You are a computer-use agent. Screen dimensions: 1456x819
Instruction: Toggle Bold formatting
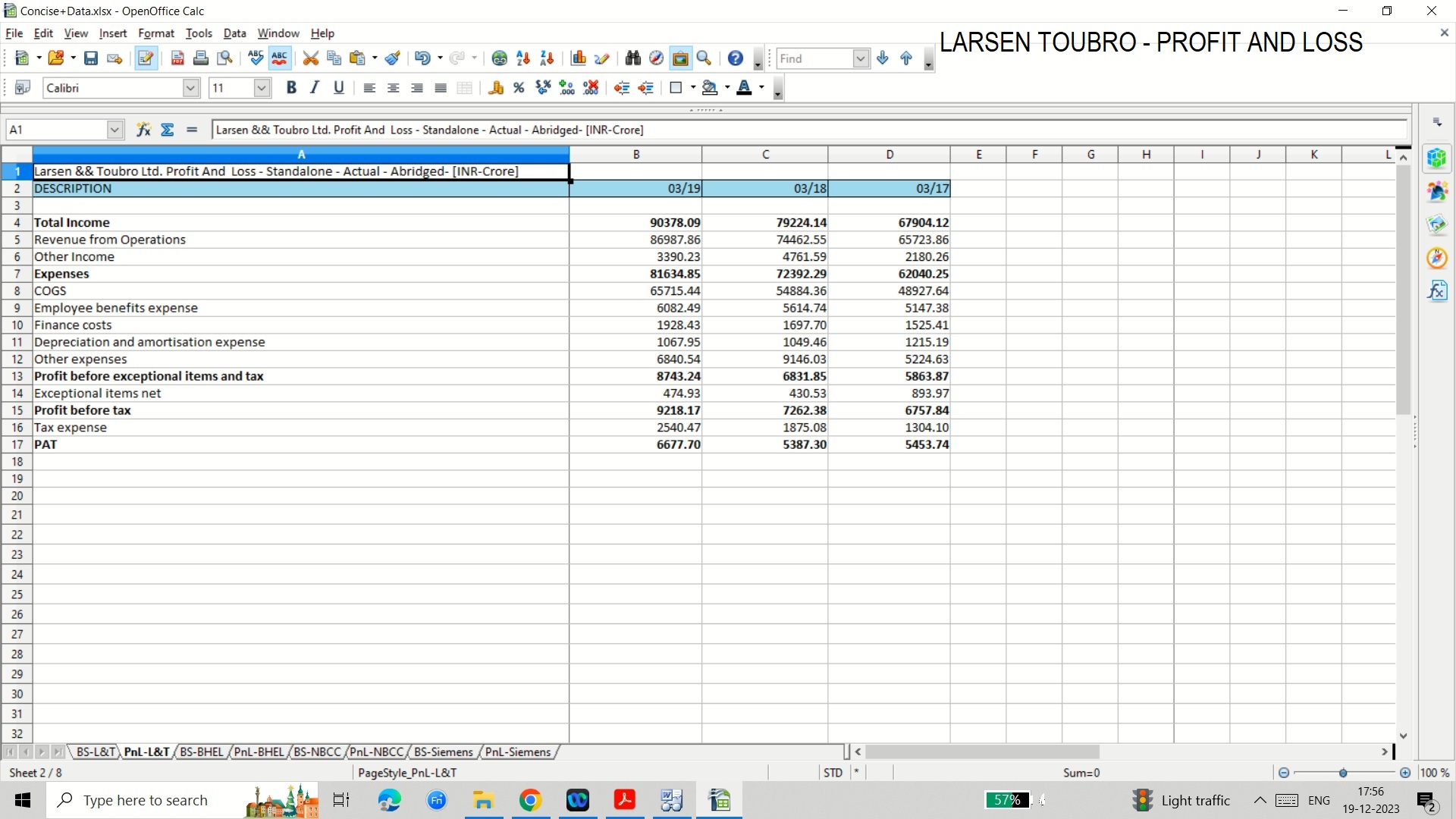click(x=291, y=88)
